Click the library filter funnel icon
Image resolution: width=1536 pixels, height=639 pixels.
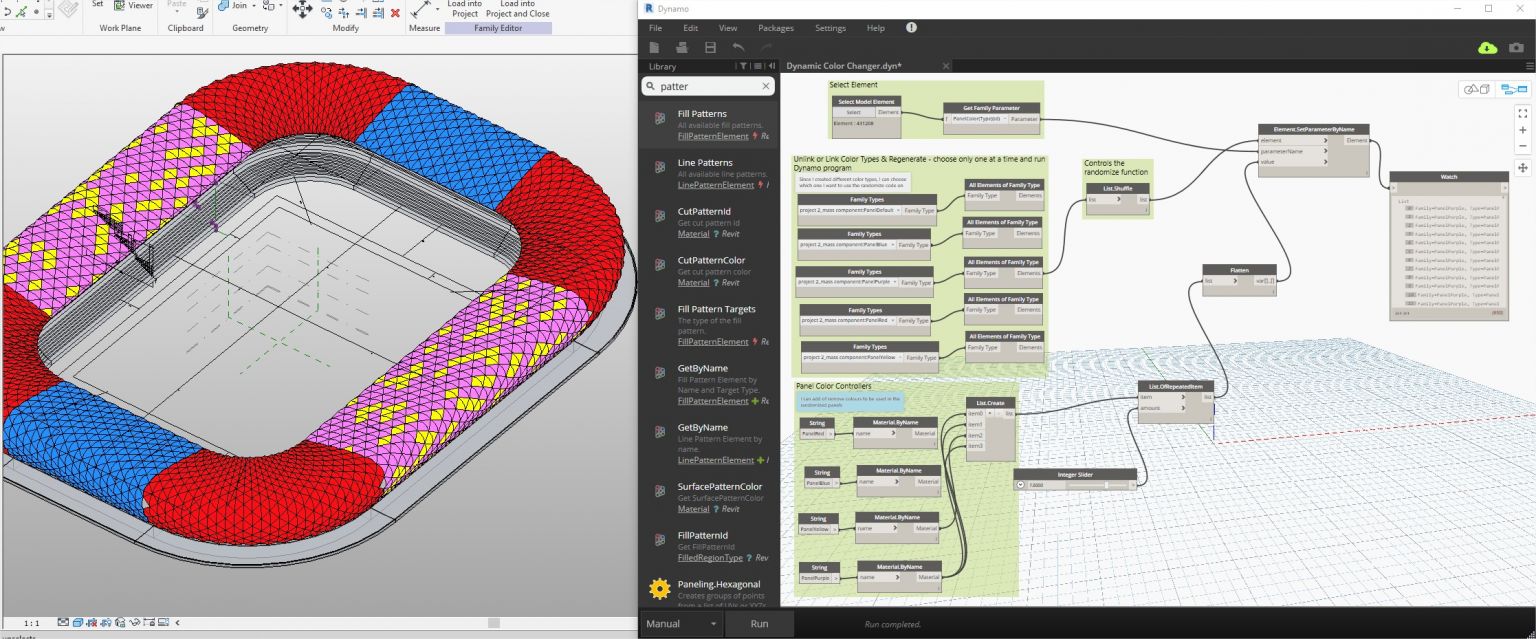click(x=743, y=66)
